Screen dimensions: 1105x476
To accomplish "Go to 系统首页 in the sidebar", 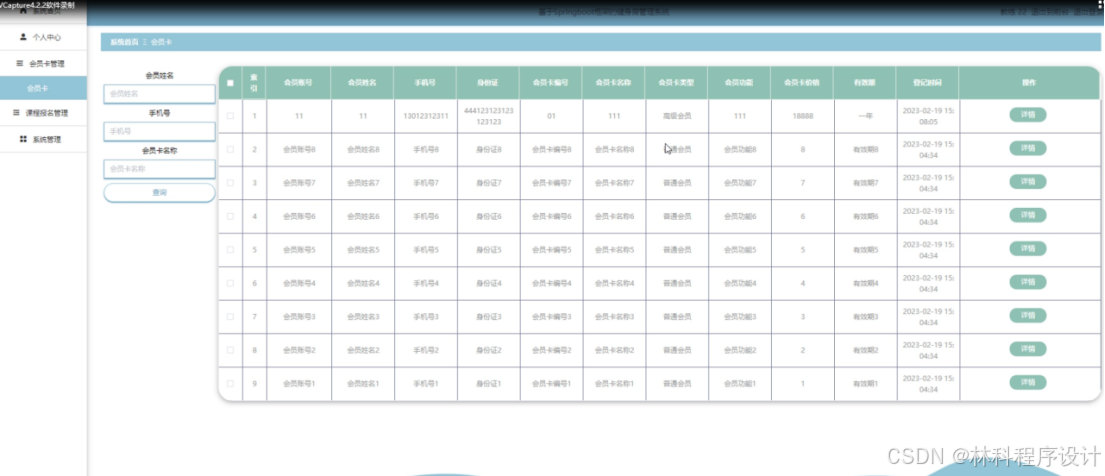I will 43,11.
